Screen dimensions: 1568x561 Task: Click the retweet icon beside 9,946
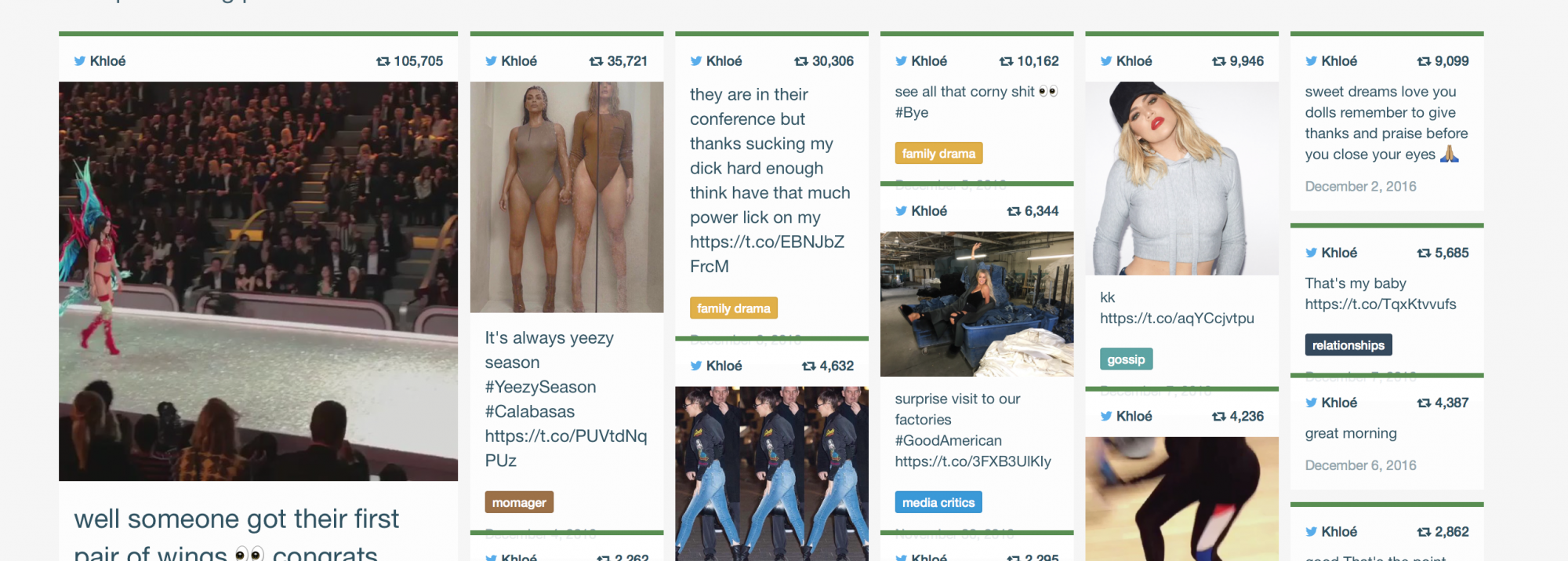click(1219, 61)
